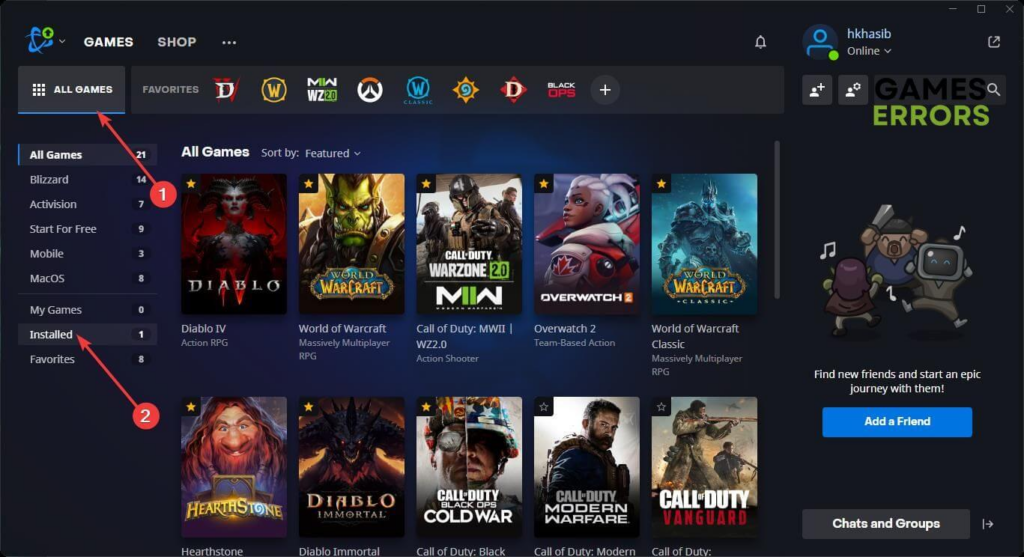This screenshot has width=1024, height=557.
Task: Open the Favorites sidebar list
Action: [88, 359]
